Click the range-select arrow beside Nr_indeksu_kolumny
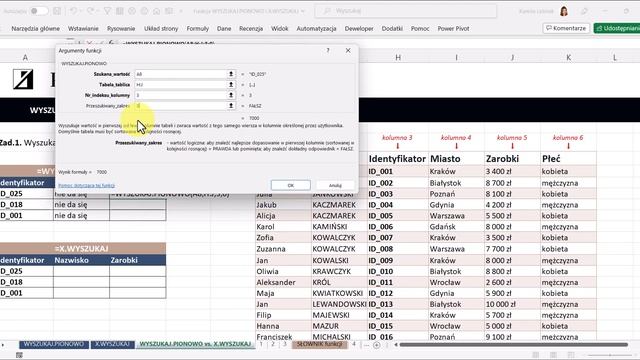This screenshot has width=640, height=360. [231, 95]
